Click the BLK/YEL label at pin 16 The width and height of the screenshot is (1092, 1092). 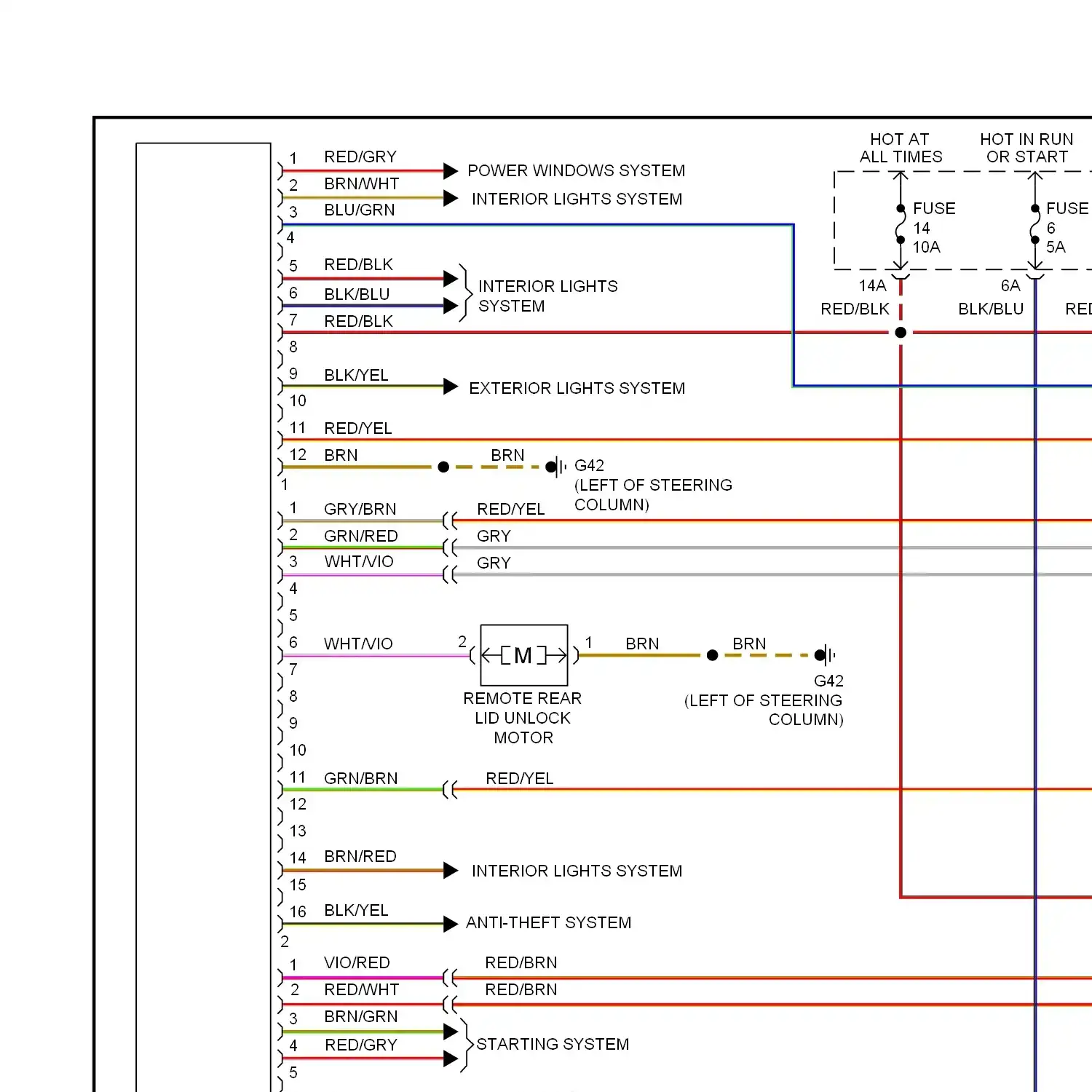(356, 910)
